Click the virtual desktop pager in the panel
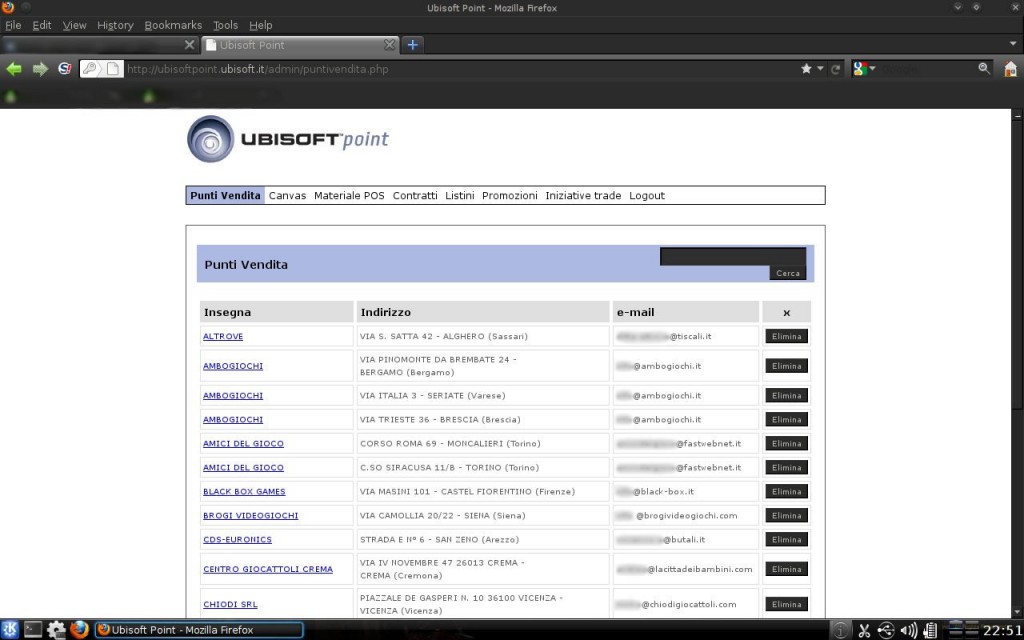 (963, 630)
